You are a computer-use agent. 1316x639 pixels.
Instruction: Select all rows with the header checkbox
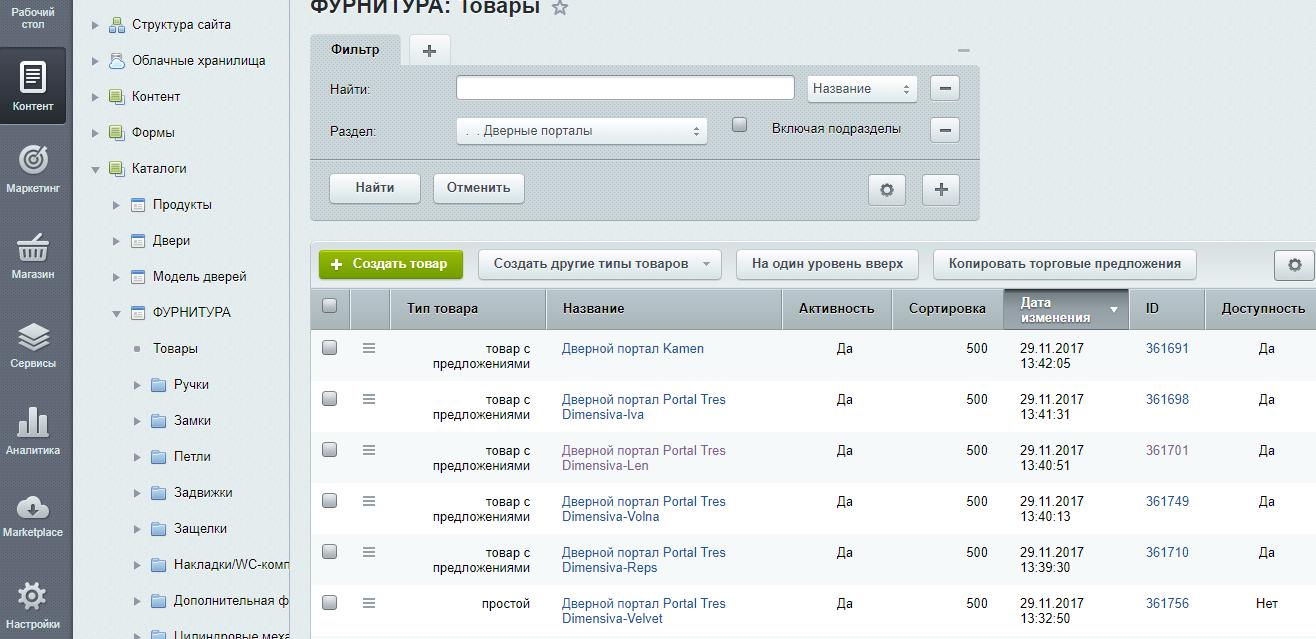329,306
